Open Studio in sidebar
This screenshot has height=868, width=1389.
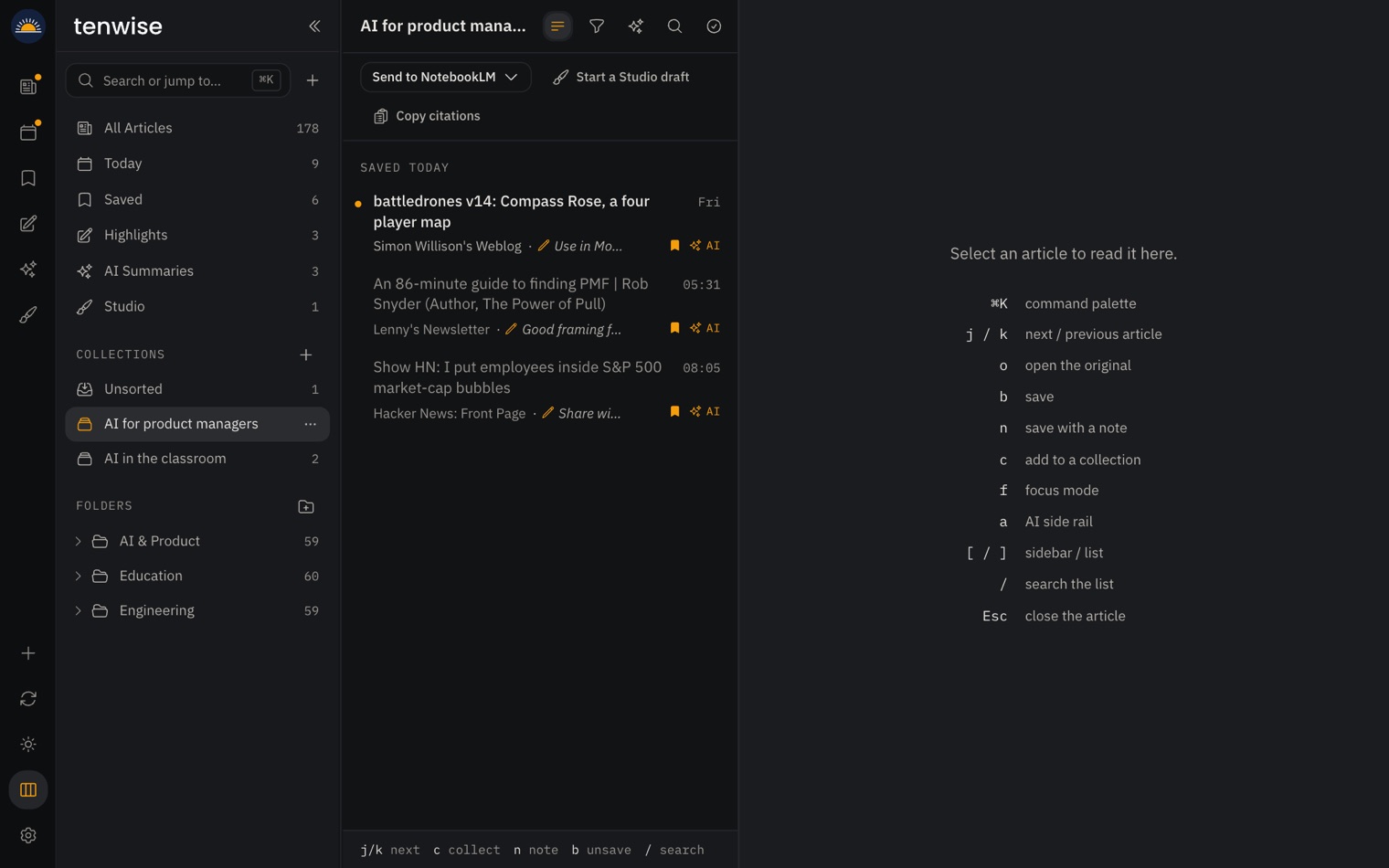click(x=197, y=306)
